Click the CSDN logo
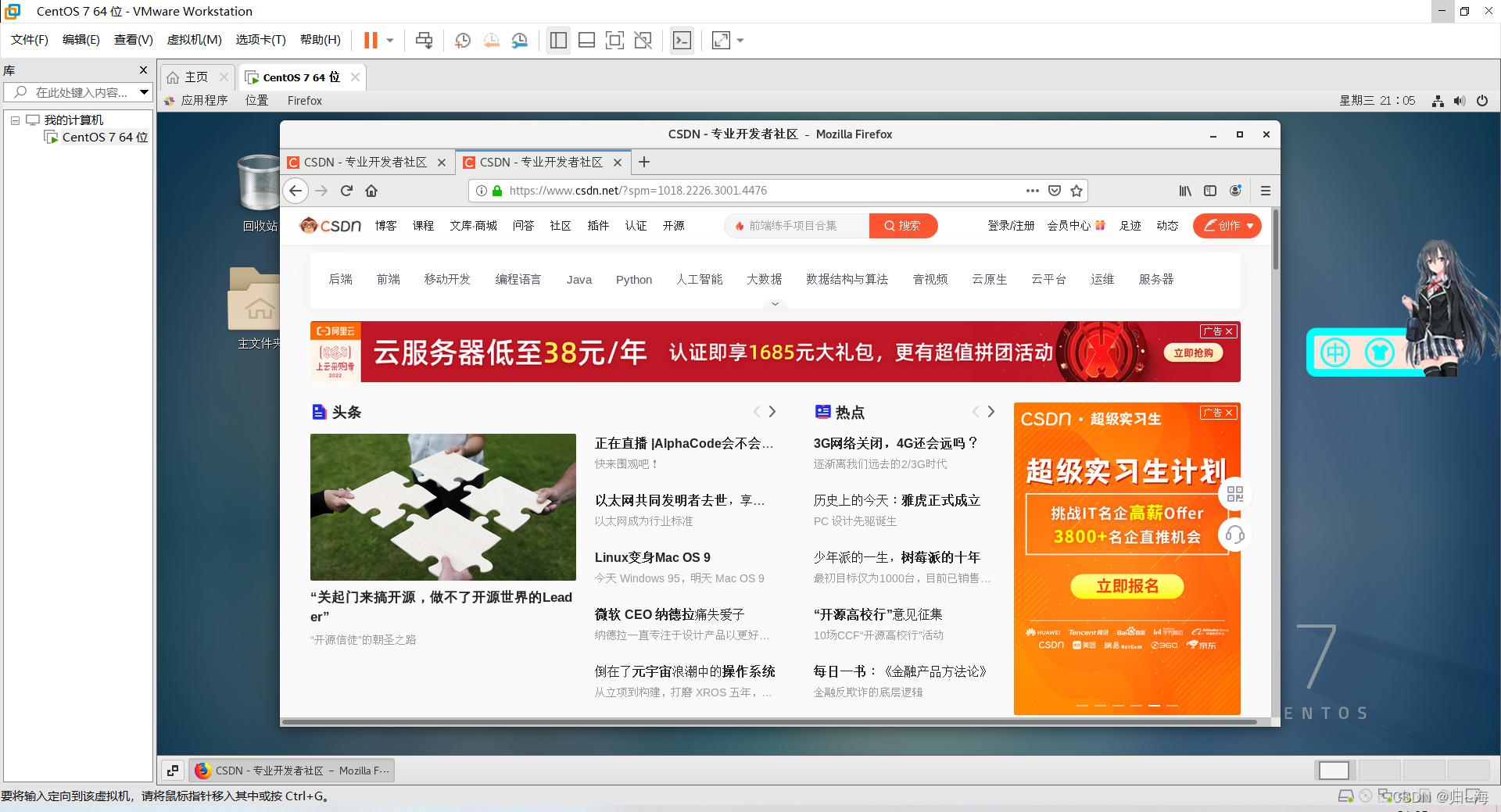This screenshot has height=812, width=1501. 330,226
